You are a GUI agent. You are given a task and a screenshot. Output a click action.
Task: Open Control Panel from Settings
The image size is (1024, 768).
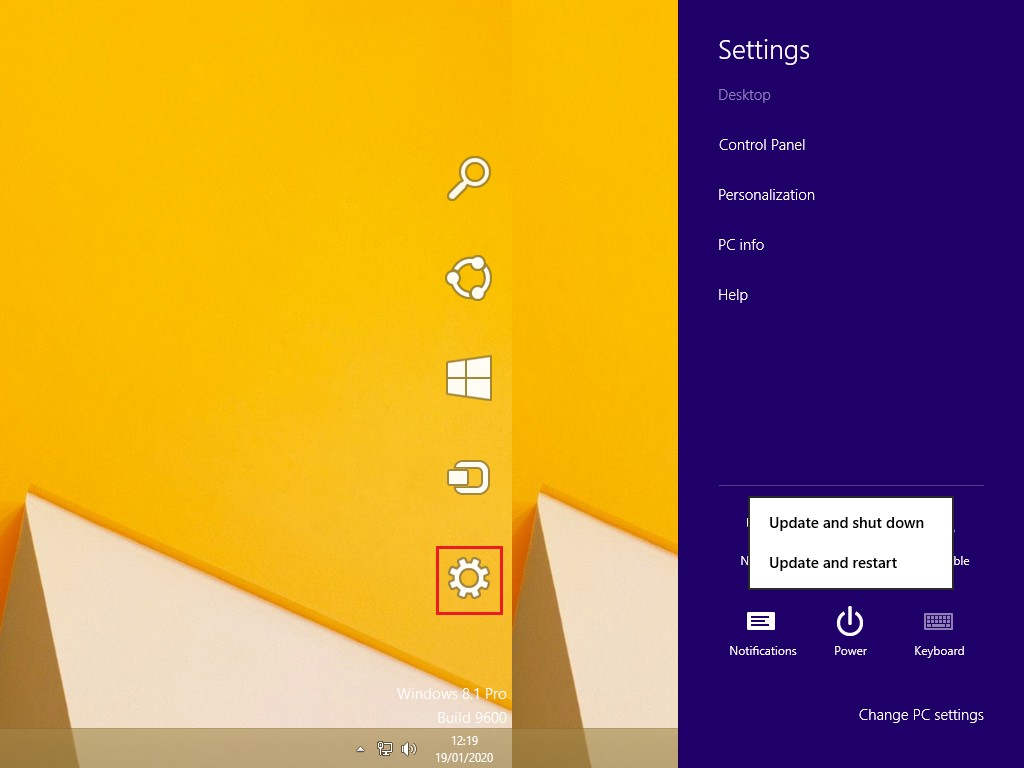tap(762, 145)
